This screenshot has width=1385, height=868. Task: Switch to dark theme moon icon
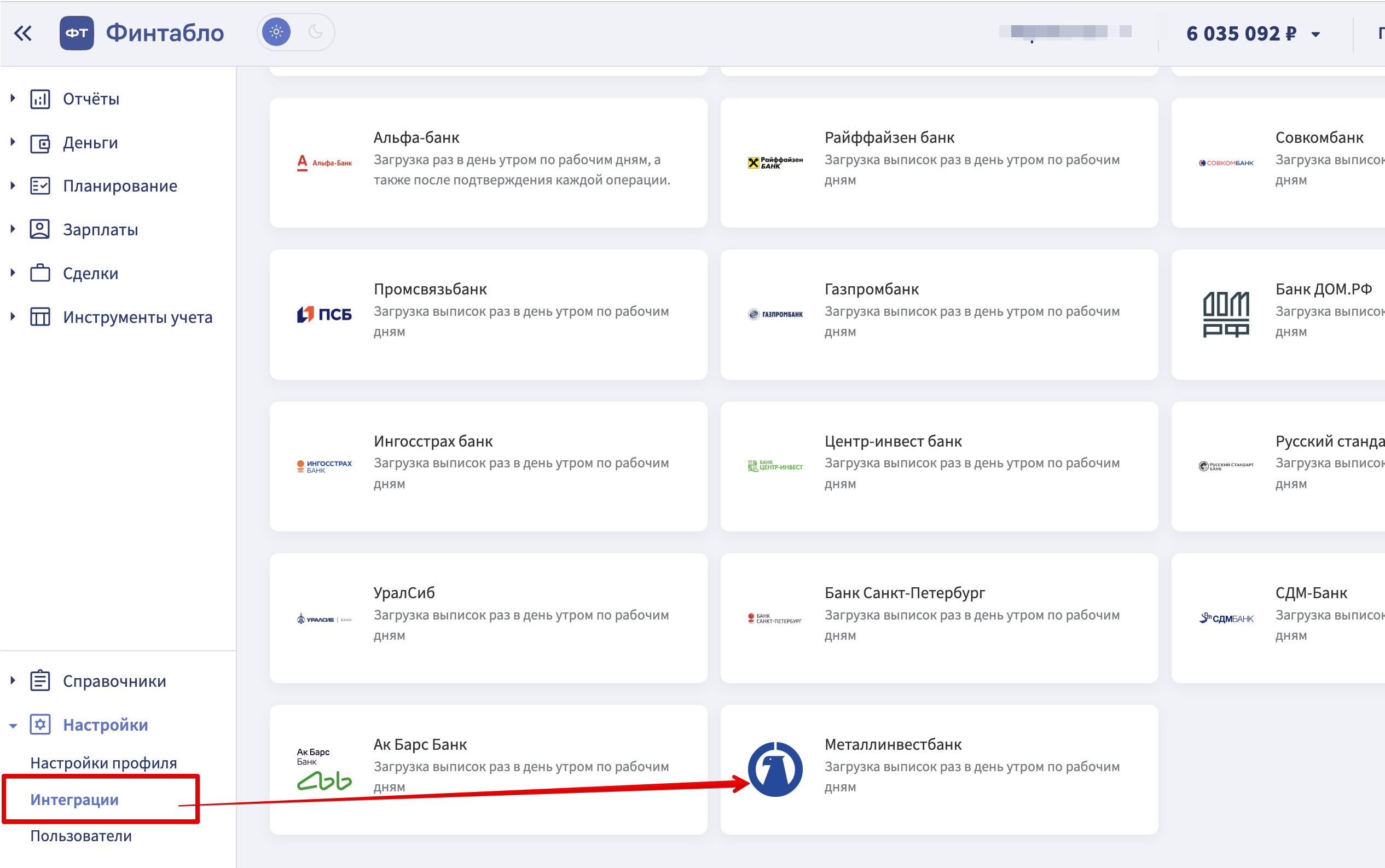(x=316, y=32)
